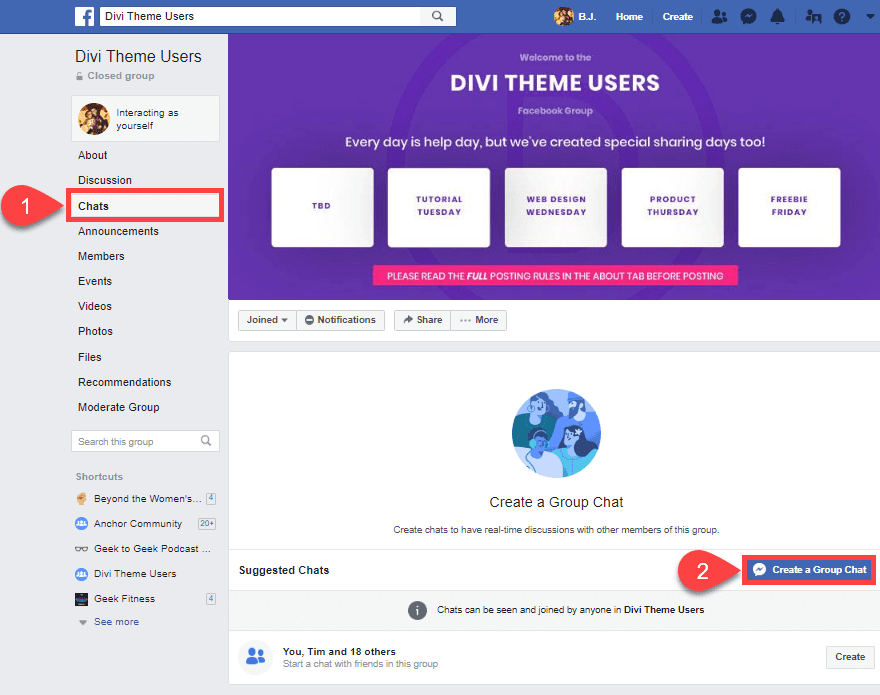Open the More options menu for the group
The height and width of the screenshot is (695, 880).
tap(478, 320)
